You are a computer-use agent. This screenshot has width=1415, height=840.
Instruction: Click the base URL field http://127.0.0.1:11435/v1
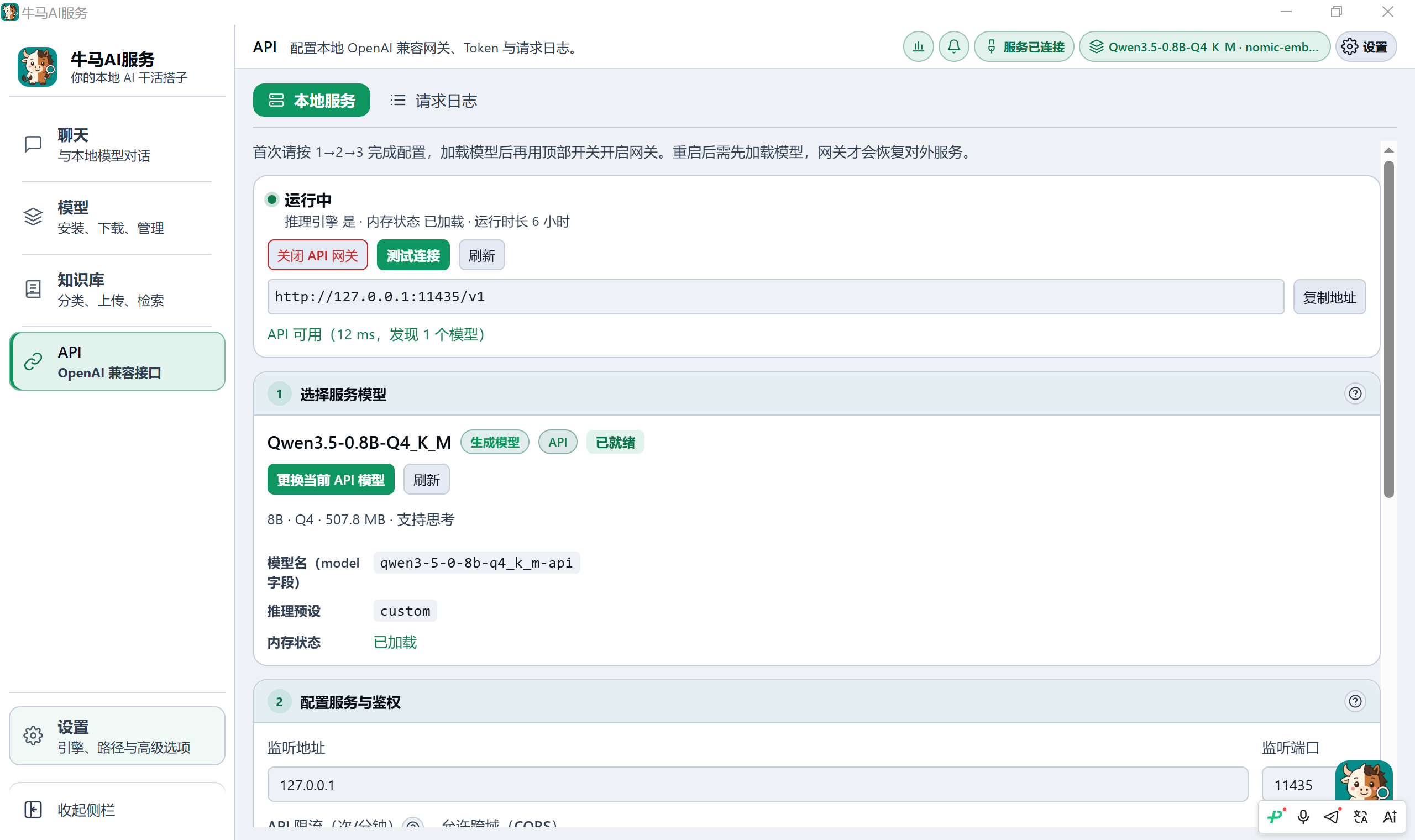tap(775, 297)
